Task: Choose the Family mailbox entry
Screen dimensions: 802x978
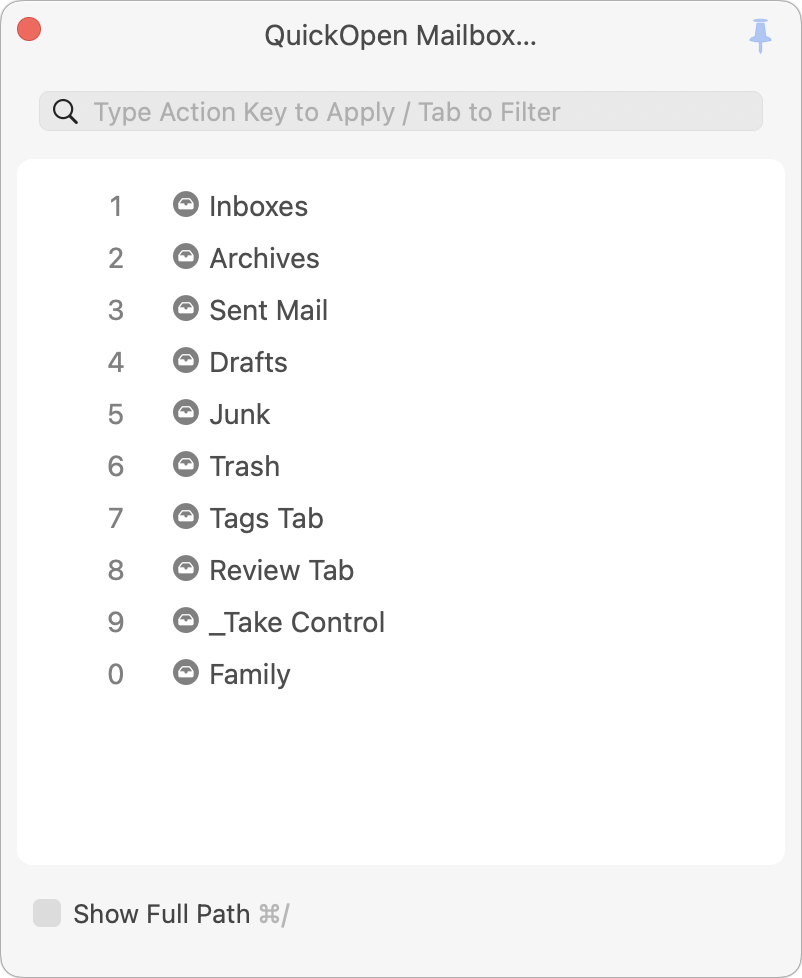Action: (x=249, y=674)
